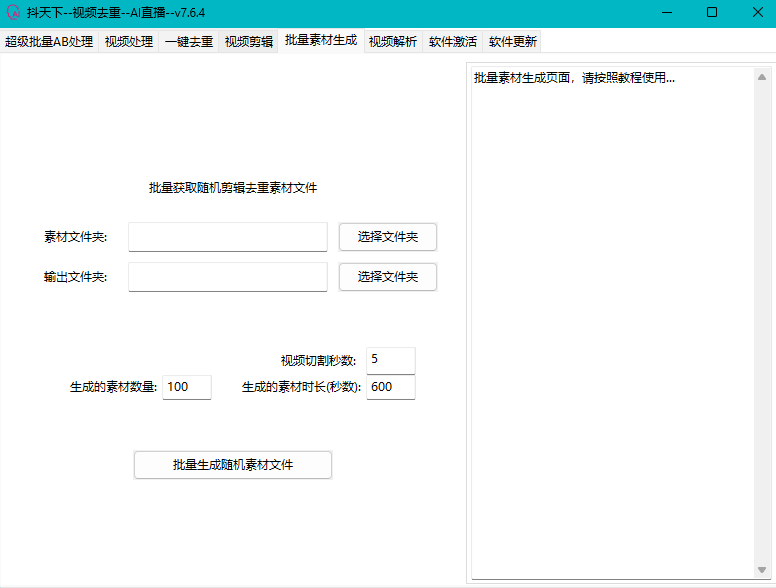Open the 一键去重 tab

[189, 42]
